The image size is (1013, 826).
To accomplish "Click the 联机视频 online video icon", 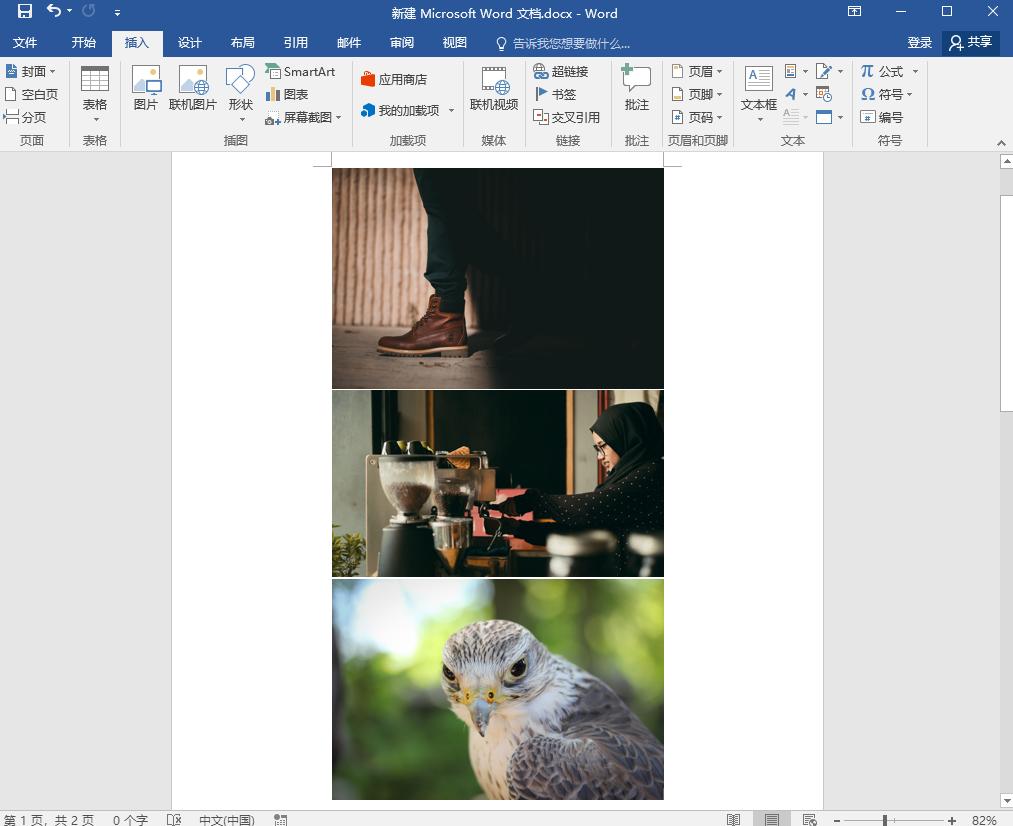I will [494, 88].
